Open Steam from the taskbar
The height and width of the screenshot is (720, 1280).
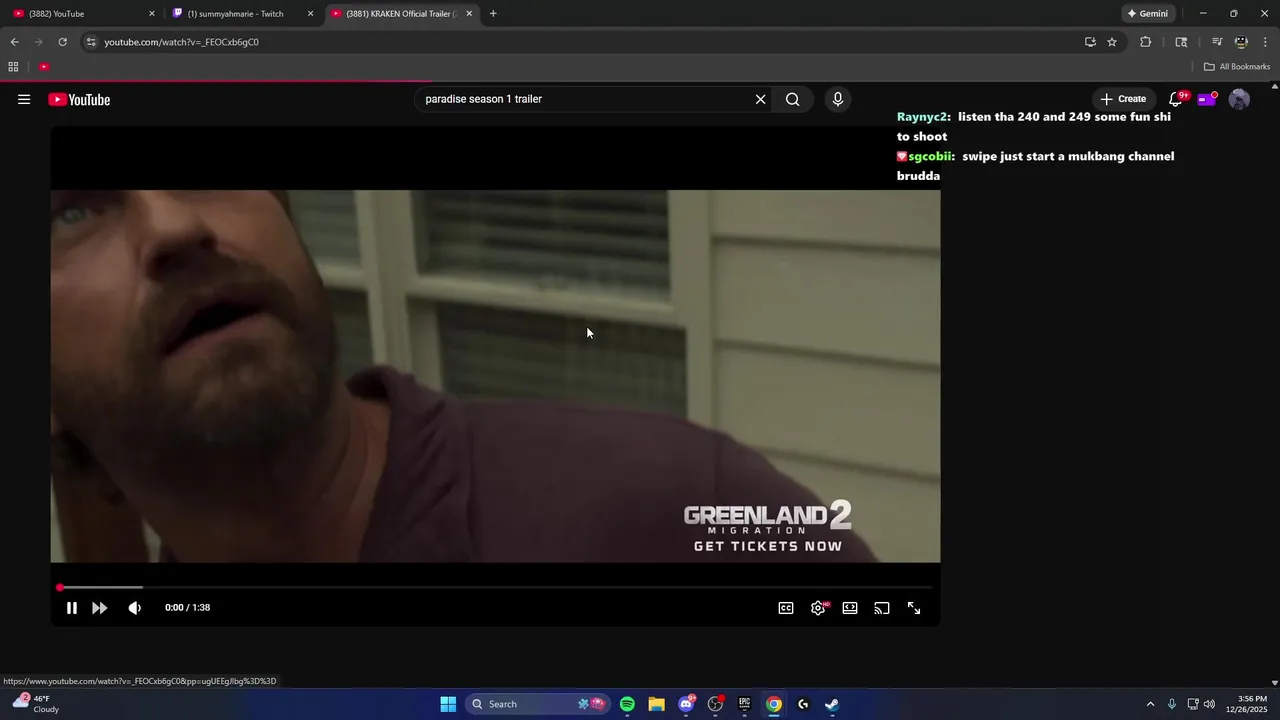[x=832, y=704]
